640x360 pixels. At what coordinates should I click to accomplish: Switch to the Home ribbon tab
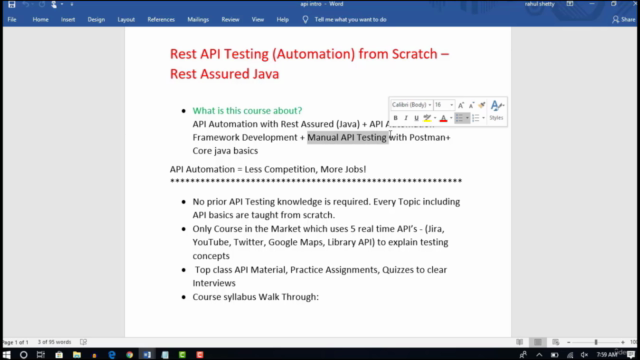click(40, 20)
